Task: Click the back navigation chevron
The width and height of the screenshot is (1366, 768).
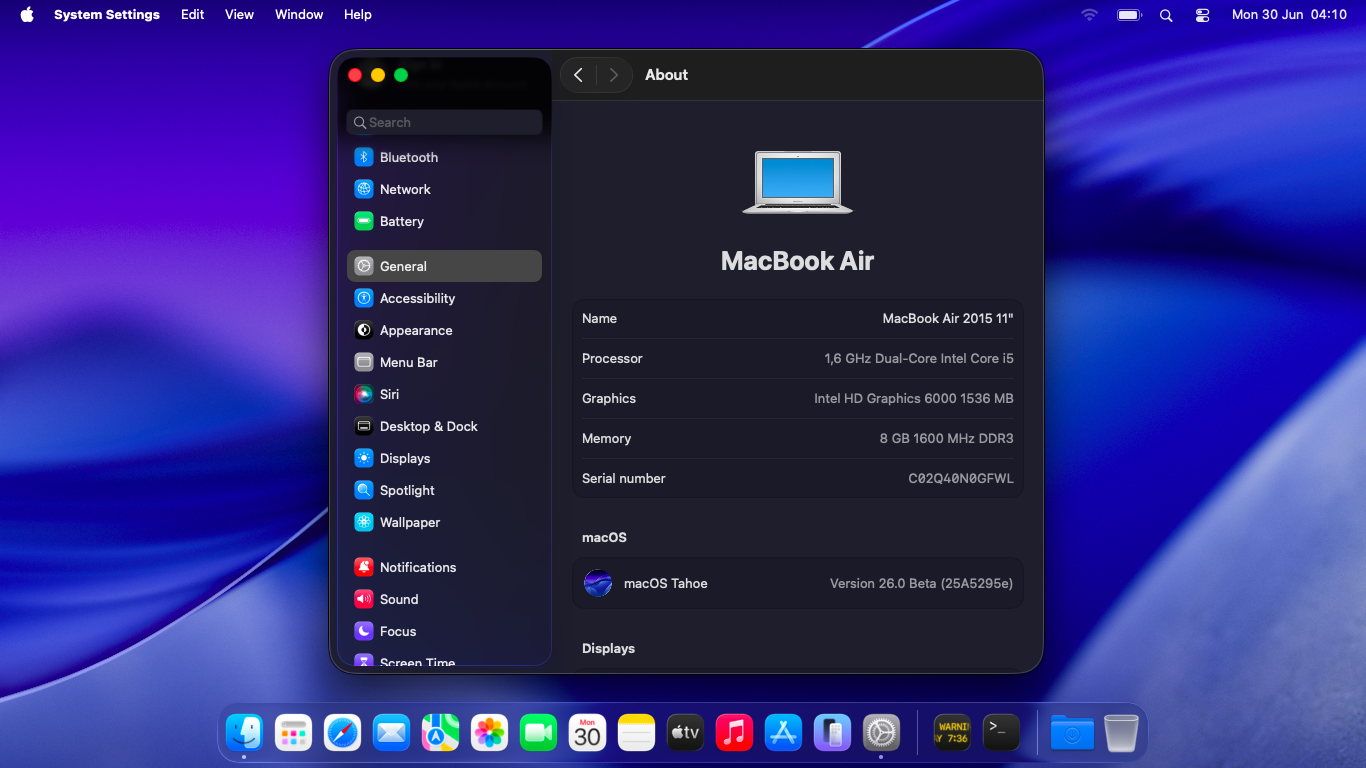Action: point(578,75)
